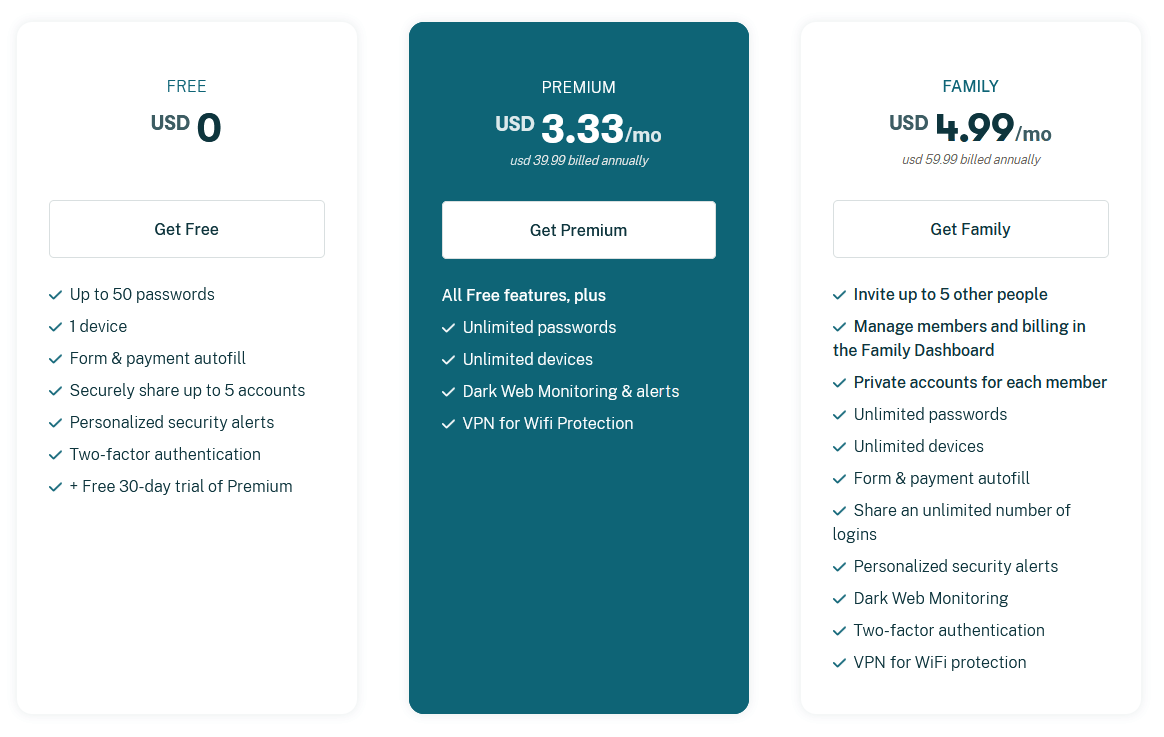Screen dimensions: 1164x737
Task: Click the checkmark next to Unlimited passwords under Premium
Action: point(447,327)
